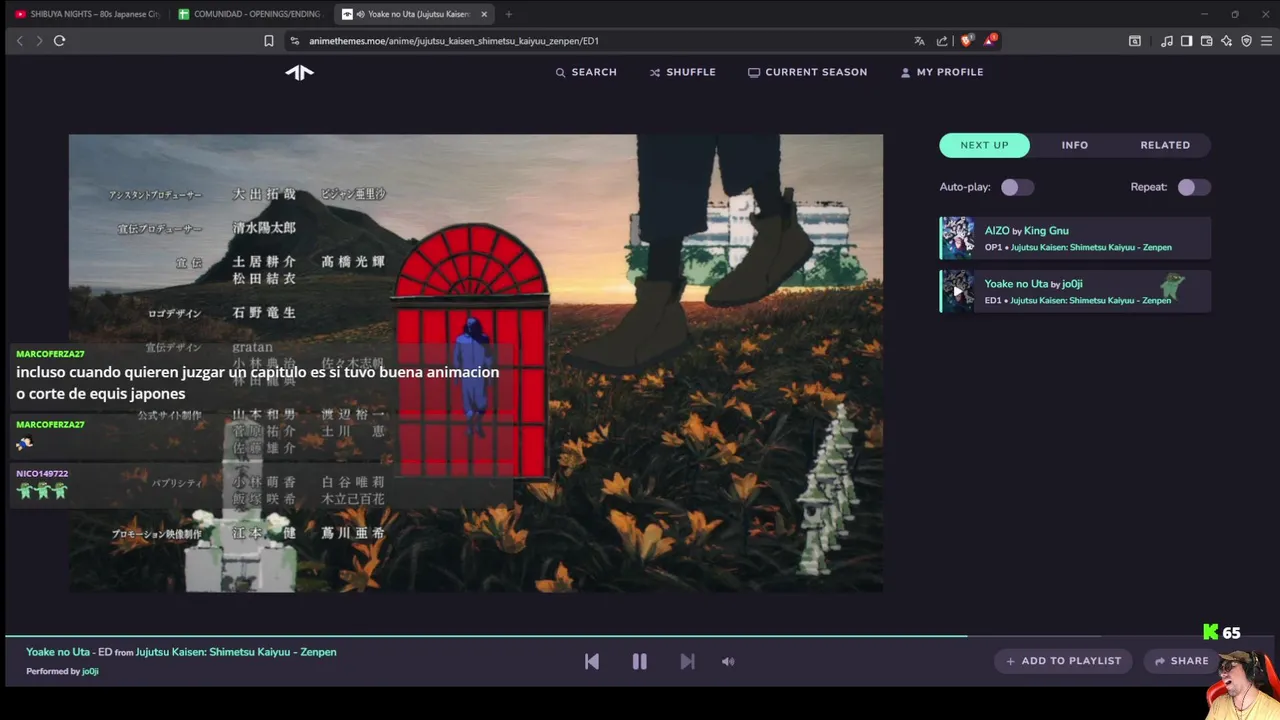Image resolution: width=1280 pixels, height=720 pixels.
Task: Switch to the INFO tab
Action: tap(1075, 145)
